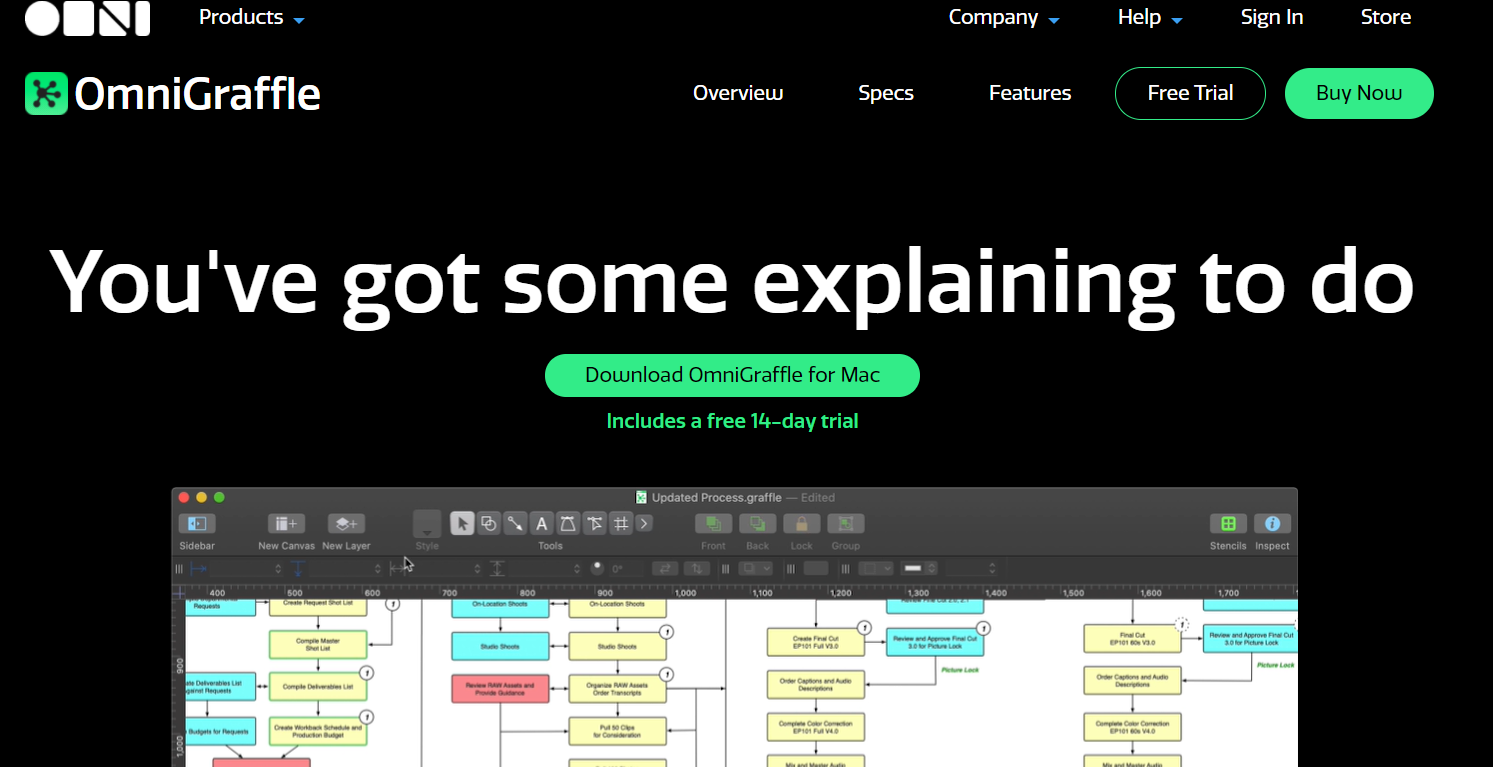Click the Y position stepper arrows
Screen dimensions: 1493x767
tap(378, 568)
